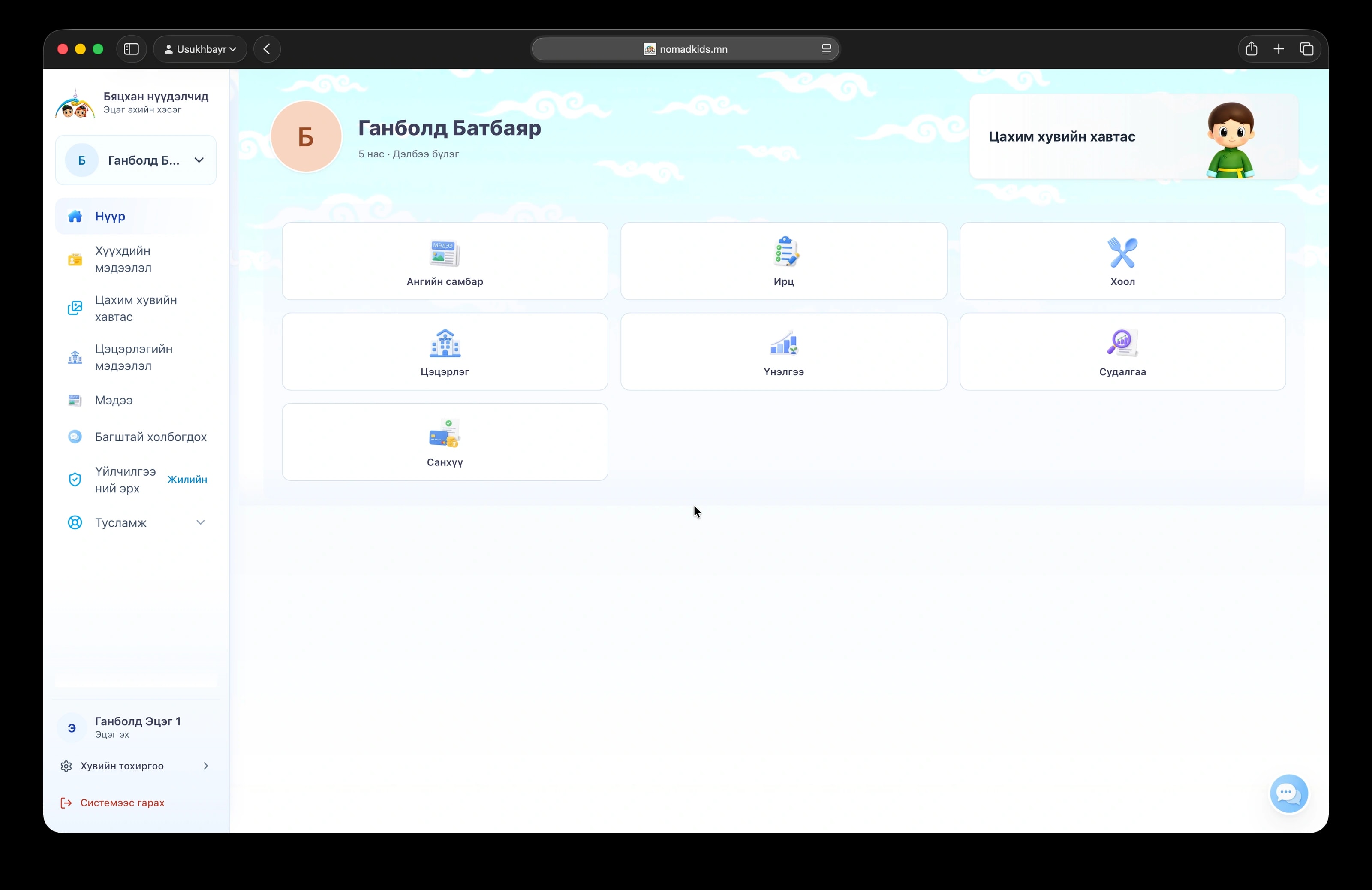The width and height of the screenshot is (1372, 890).
Task: Expand the Тусламж menu chevron
Action: pyautogui.click(x=200, y=522)
